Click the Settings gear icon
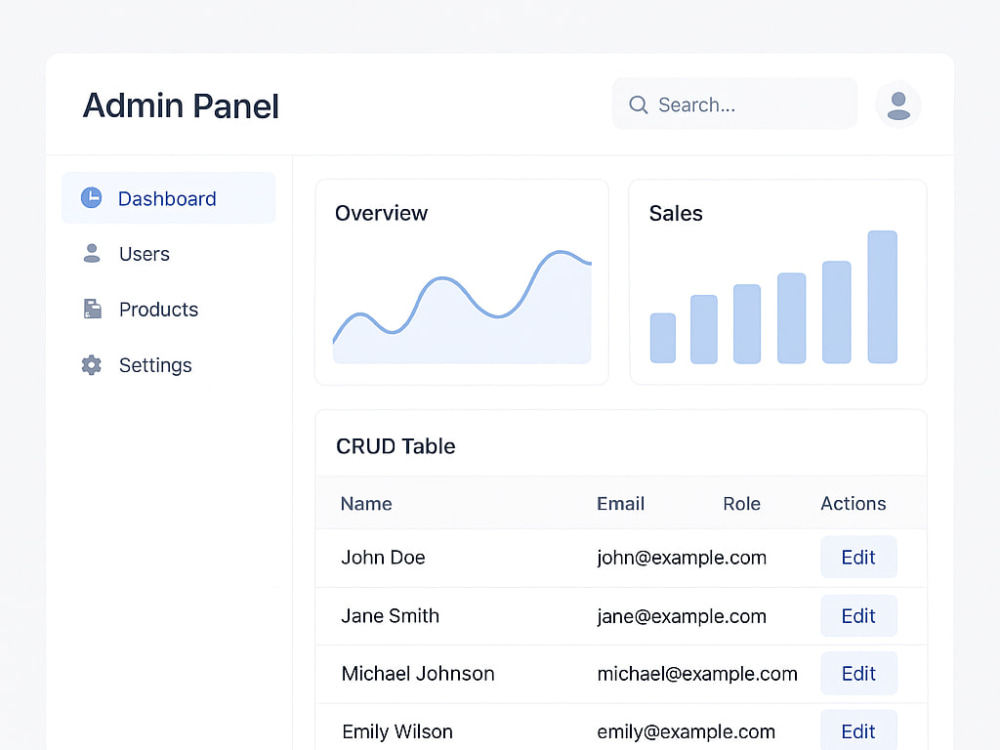This screenshot has width=1000, height=750. [91, 365]
